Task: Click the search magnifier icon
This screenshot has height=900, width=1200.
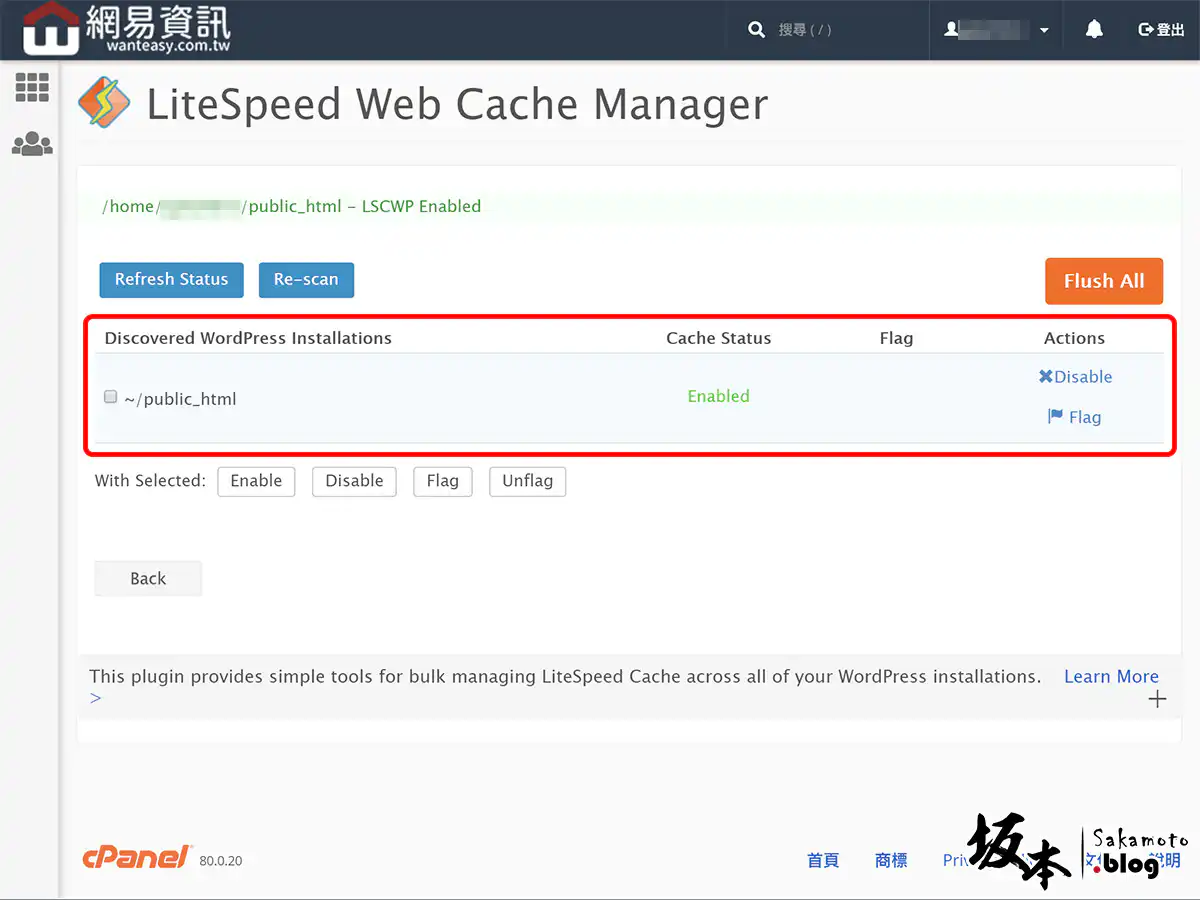Action: 756,30
